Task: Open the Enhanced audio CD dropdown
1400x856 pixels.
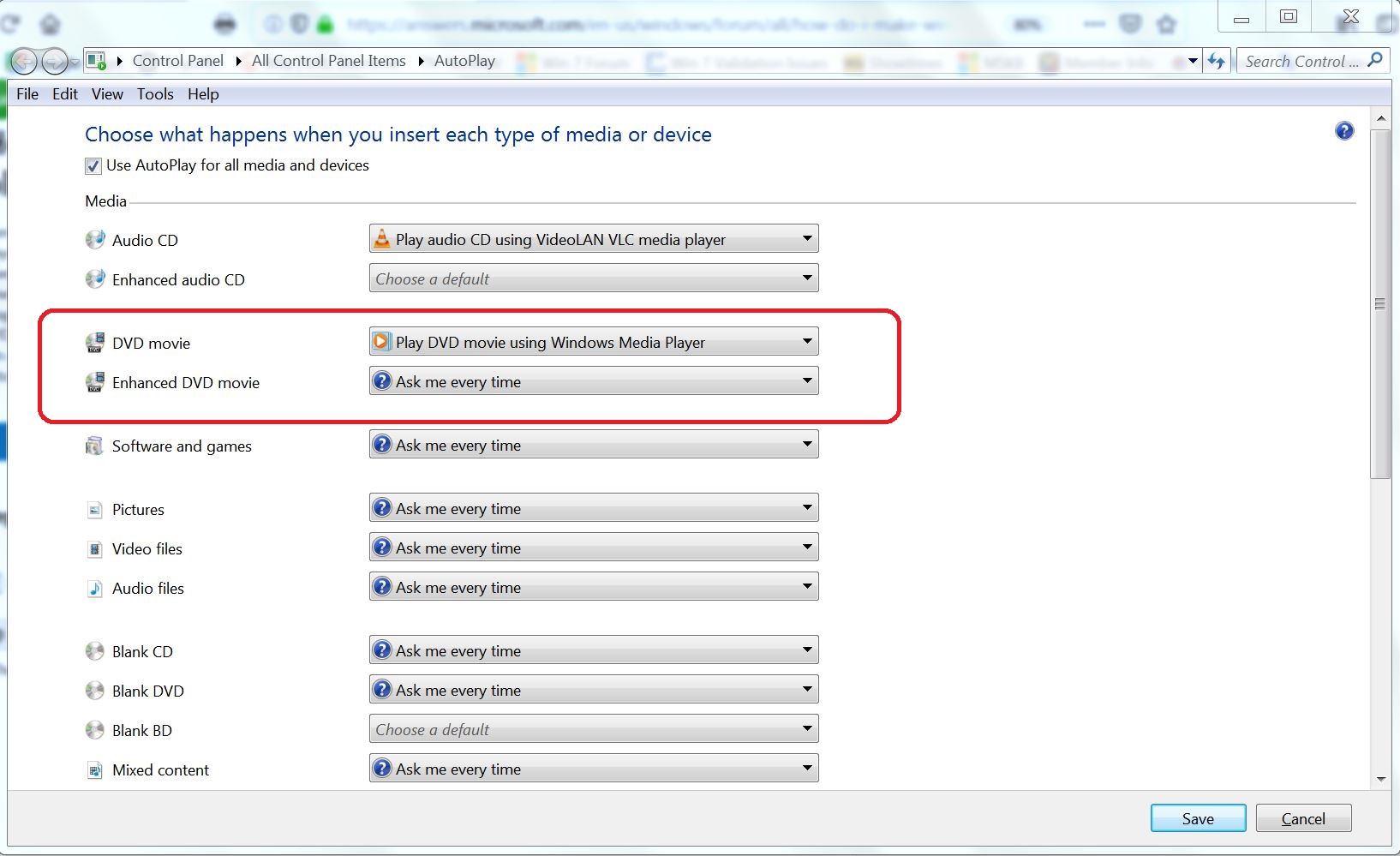Action: point(594,278)
